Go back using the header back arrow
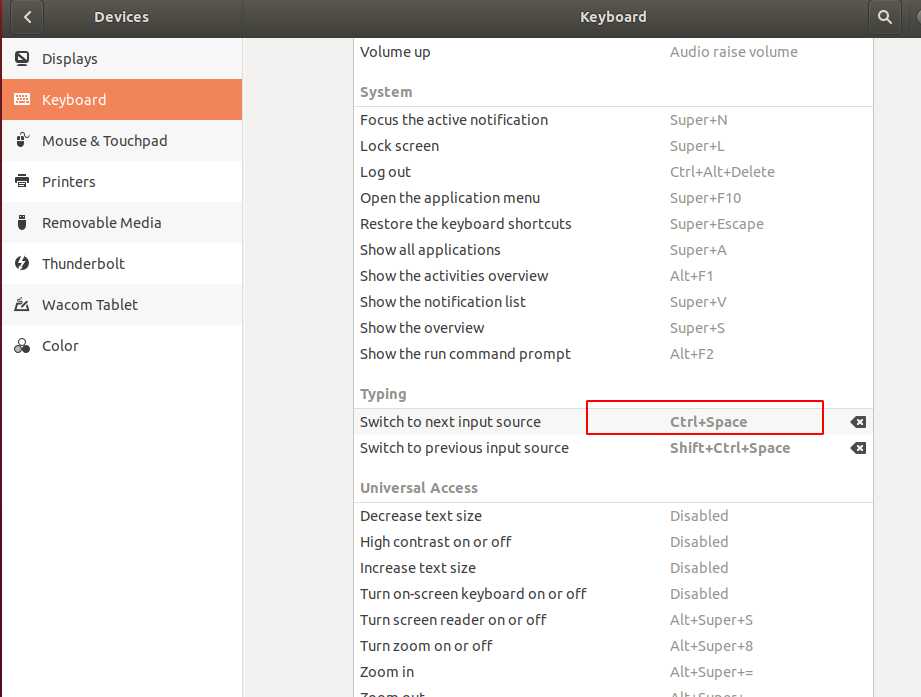This screenshot has height=697, width=921. point(27,17)
